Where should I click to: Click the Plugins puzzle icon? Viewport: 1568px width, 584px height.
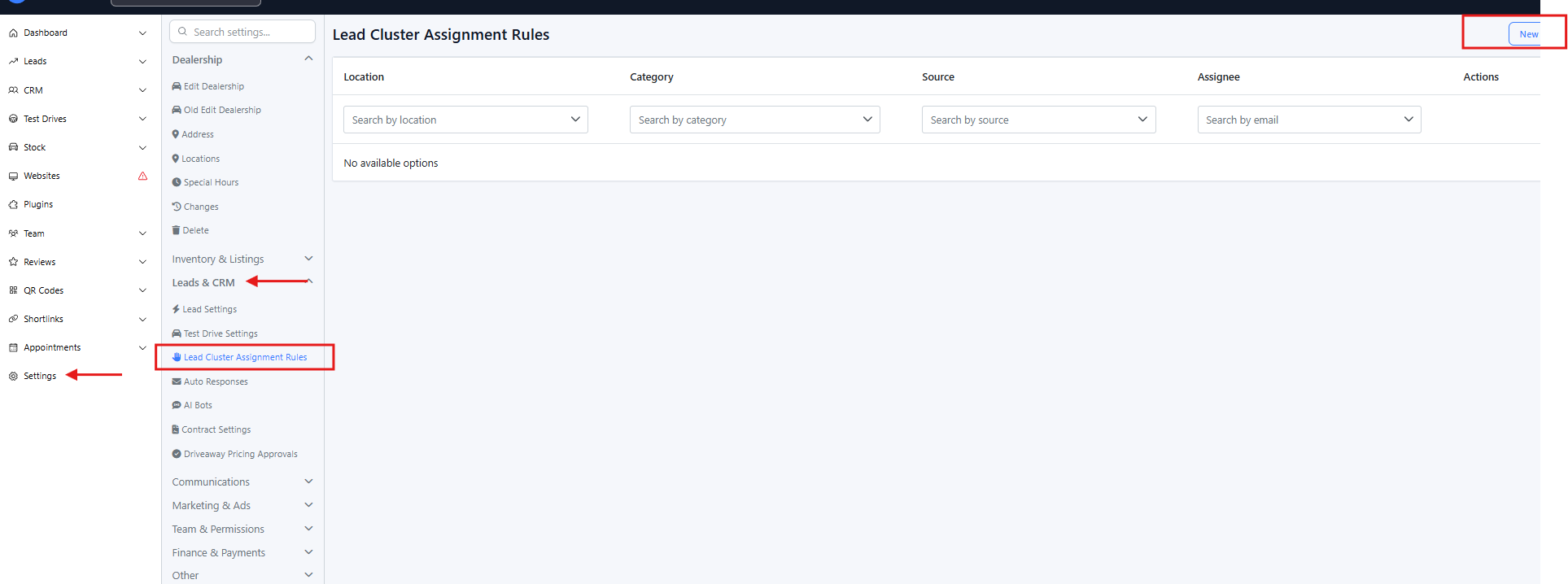13,205
